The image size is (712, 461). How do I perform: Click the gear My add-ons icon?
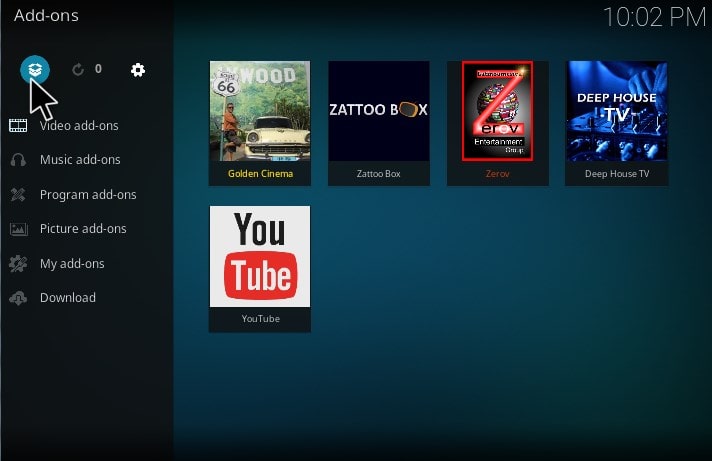click(18, 263)
